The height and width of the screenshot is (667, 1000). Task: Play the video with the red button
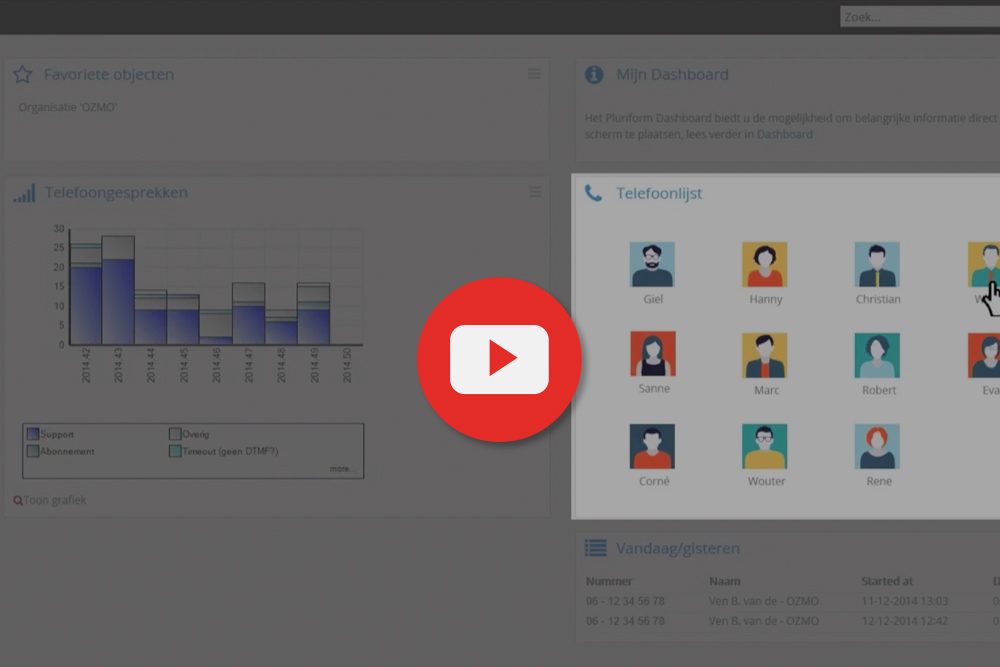[x=499, y=359]
